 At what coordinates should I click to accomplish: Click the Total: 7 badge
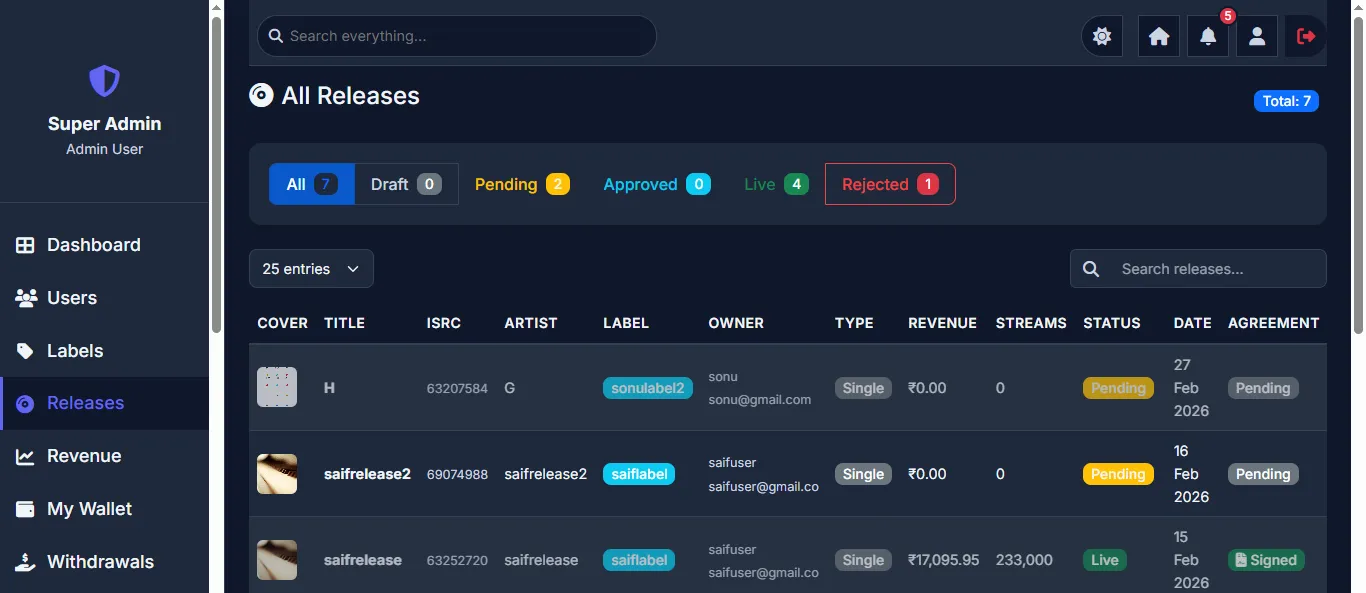point(1286,101)
